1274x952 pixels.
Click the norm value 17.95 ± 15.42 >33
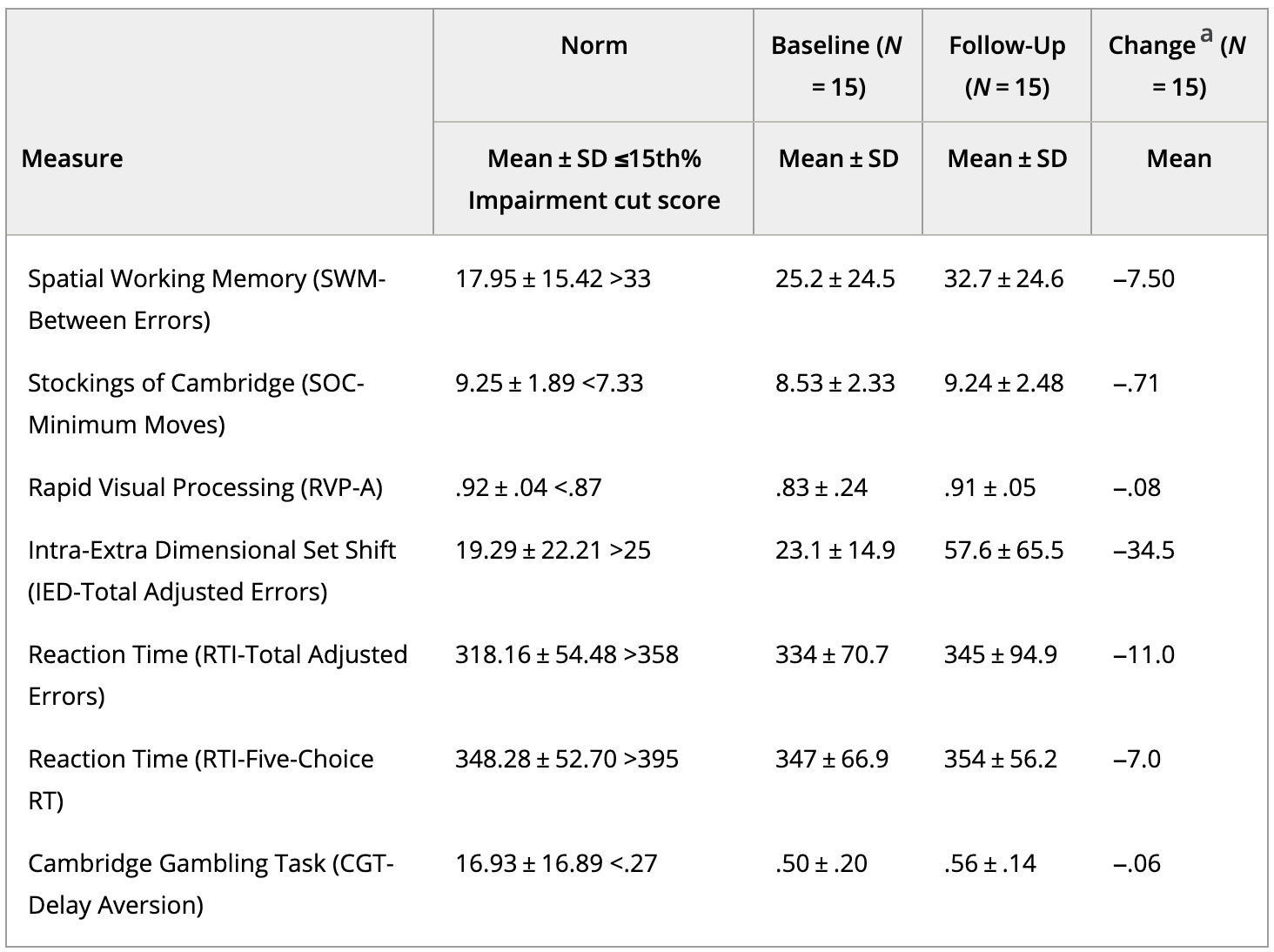point(553,278)
